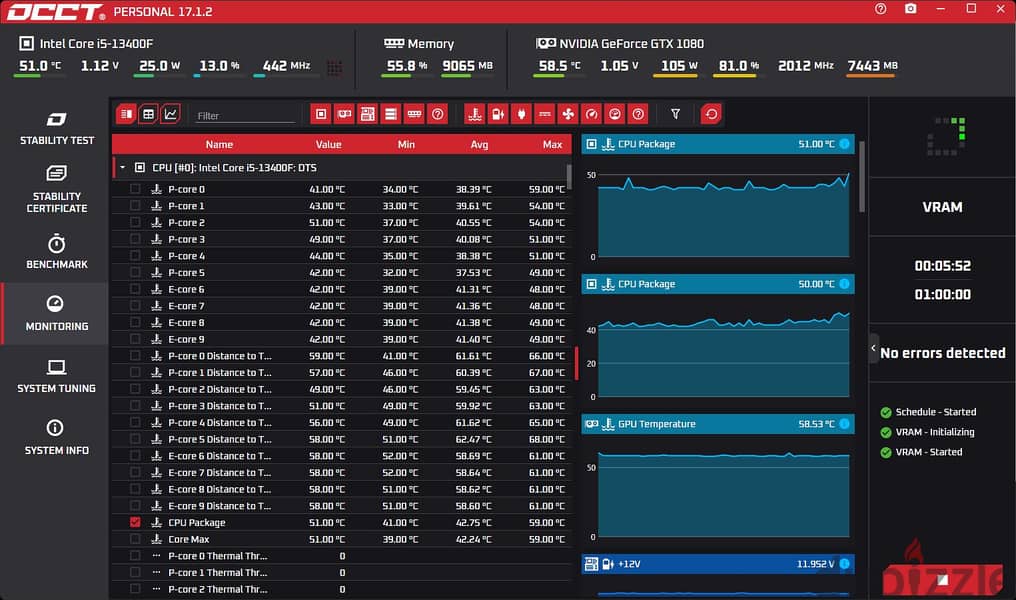Take screenshot with camera icon
The width and height of the screenshot is (1016, 600).
pyautogui.click(x=910, y=9)
